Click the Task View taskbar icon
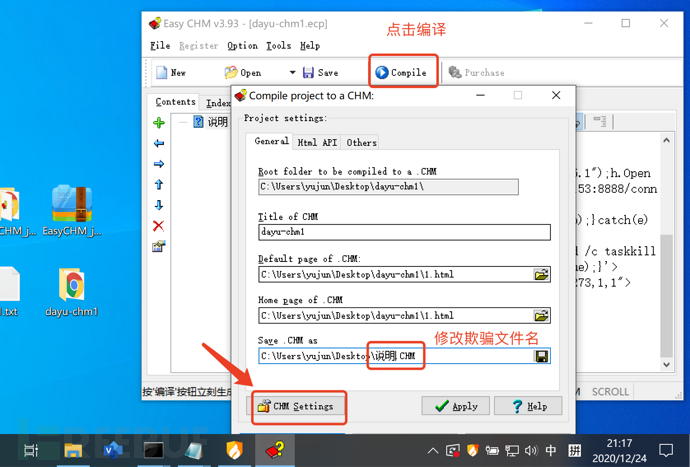Image resolution: width=690 pixels, height=467 pixels. click(31, 450)
